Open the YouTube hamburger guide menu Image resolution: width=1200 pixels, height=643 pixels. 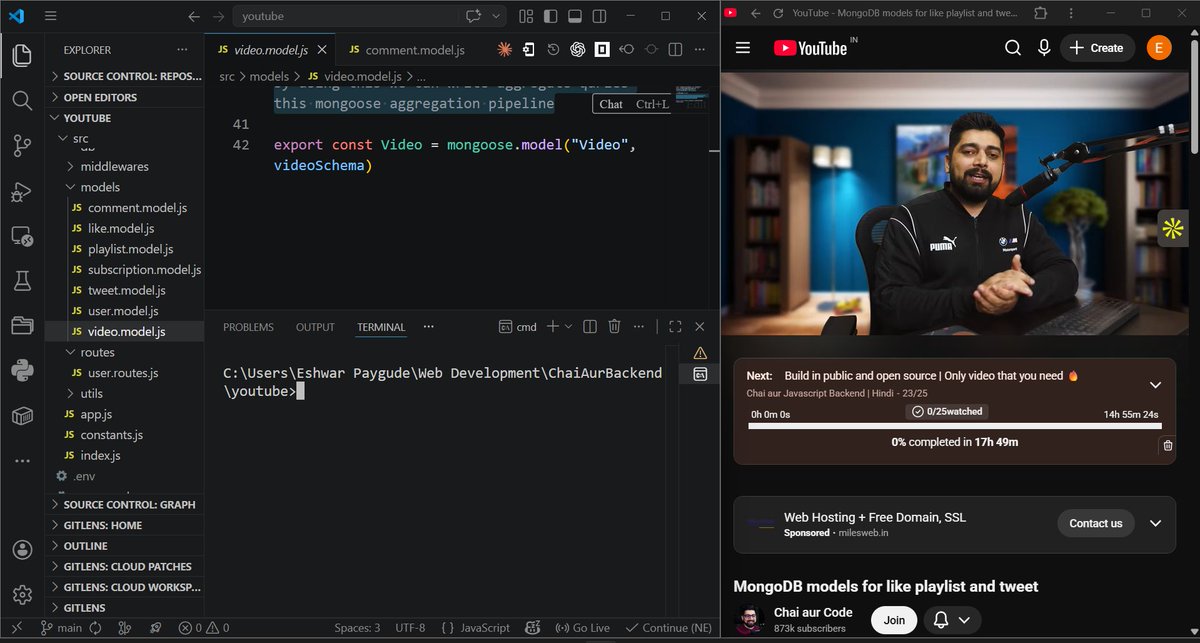742,48
